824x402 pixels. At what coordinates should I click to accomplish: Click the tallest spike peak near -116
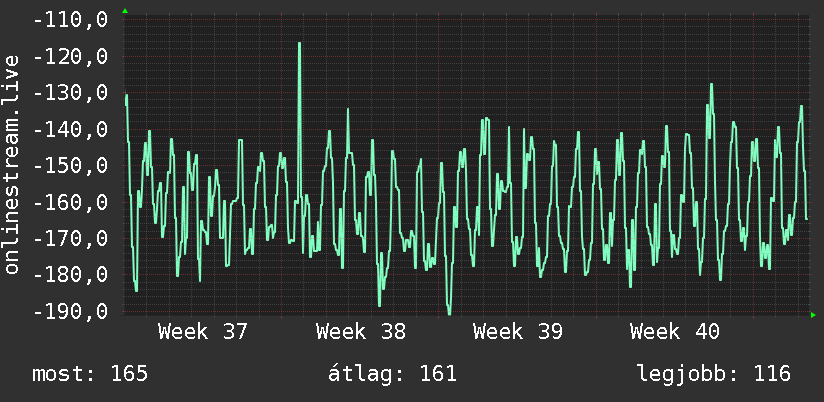pyautogui.click(x=300, y=44)
